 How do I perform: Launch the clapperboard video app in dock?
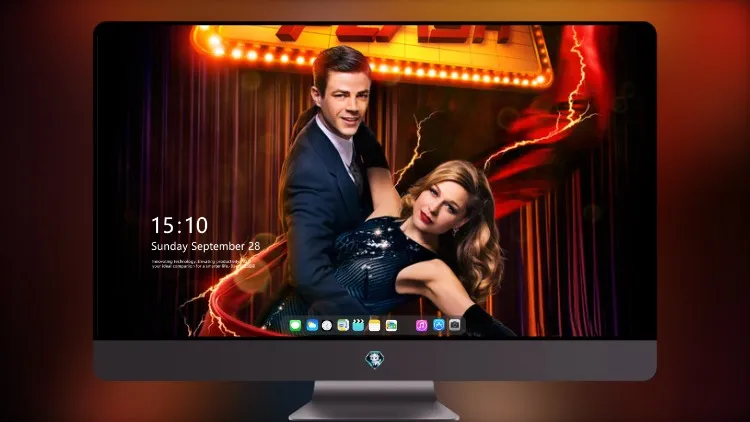[358, 325]
